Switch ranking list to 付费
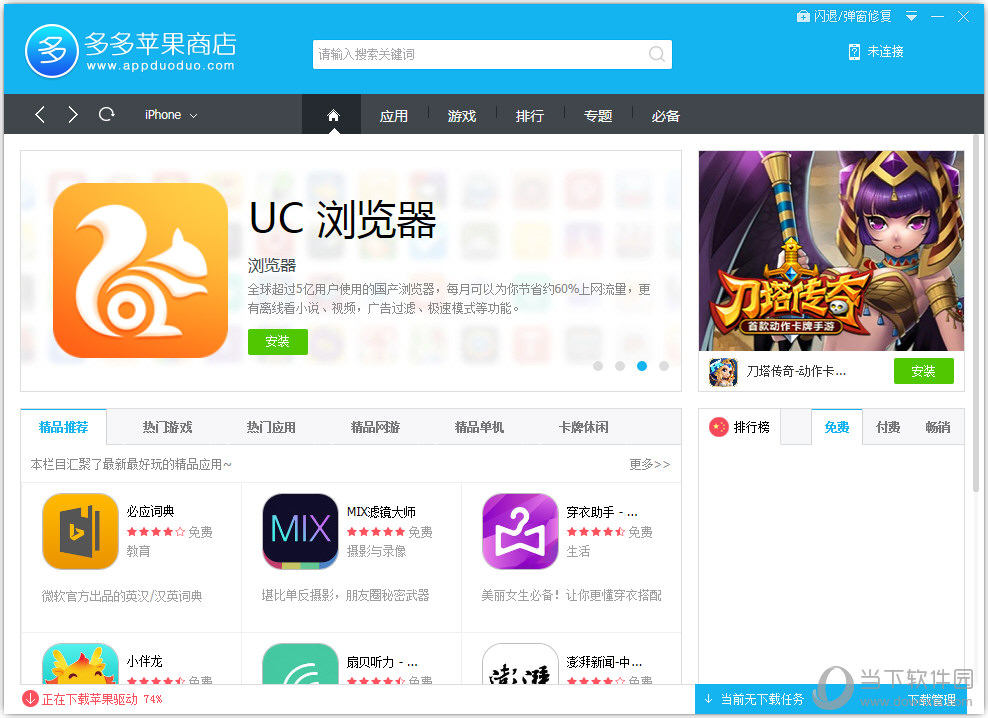This screenshot has width=988, height=718. click(887, 426)
